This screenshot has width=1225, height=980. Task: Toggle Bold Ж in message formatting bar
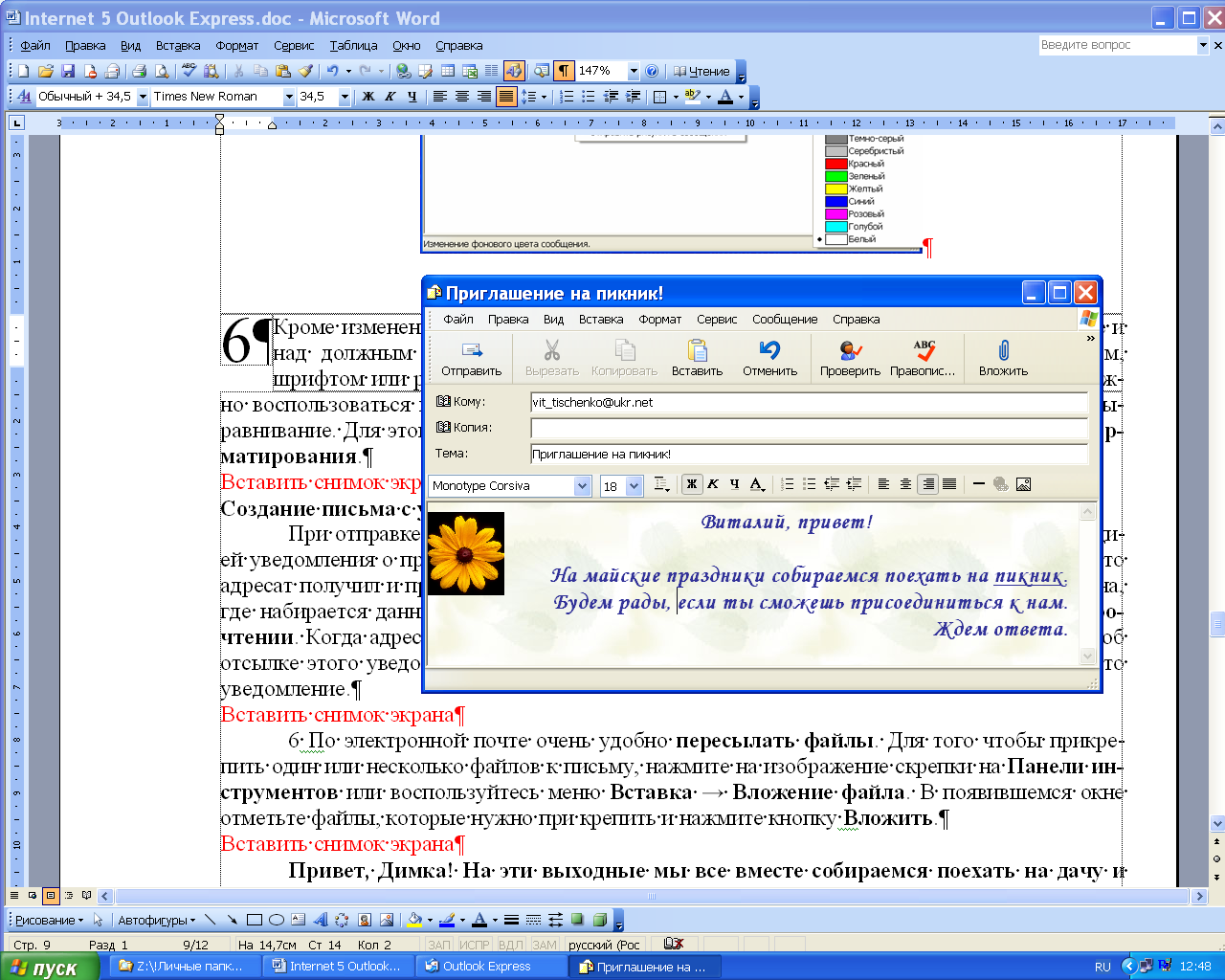click(691, 484)
